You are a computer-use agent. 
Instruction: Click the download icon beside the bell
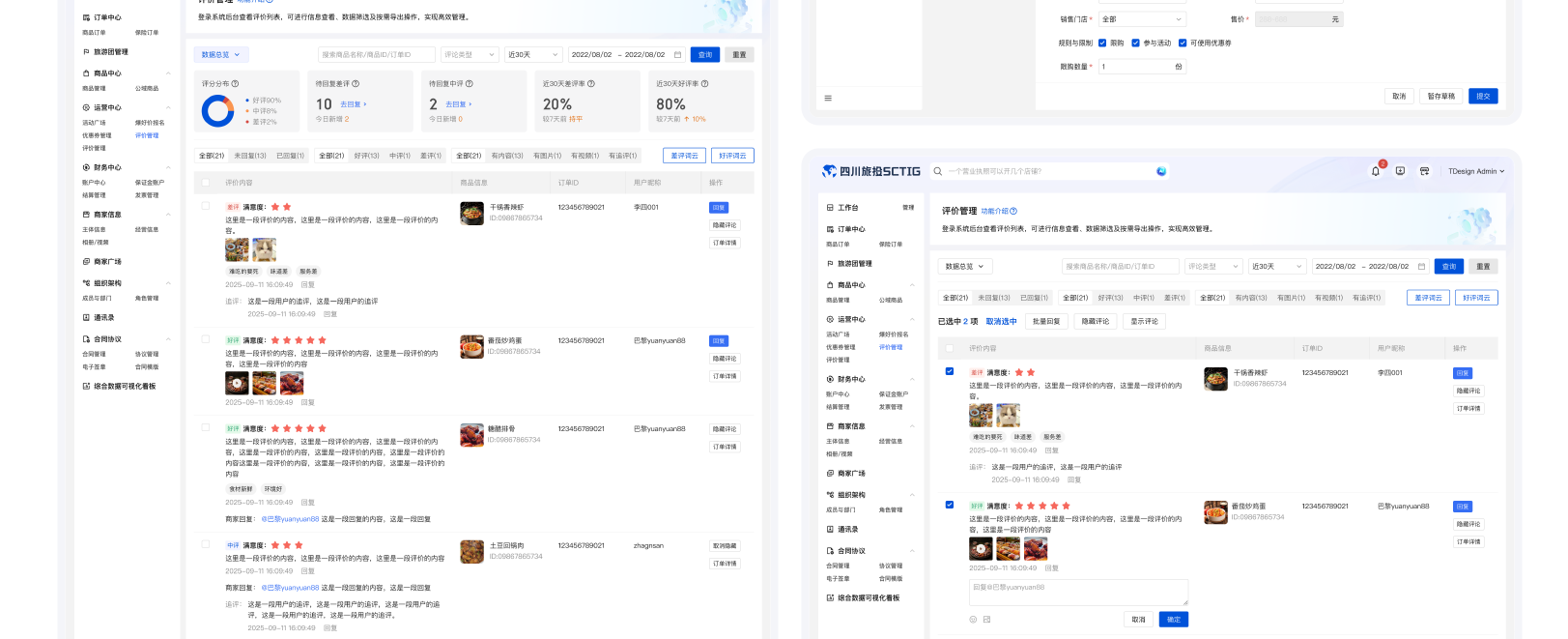click(x=1400, y=171)
